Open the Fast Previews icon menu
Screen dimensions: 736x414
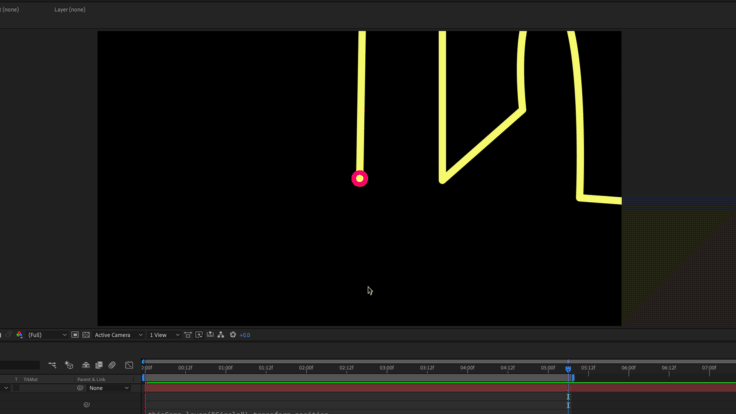(199, 335)
